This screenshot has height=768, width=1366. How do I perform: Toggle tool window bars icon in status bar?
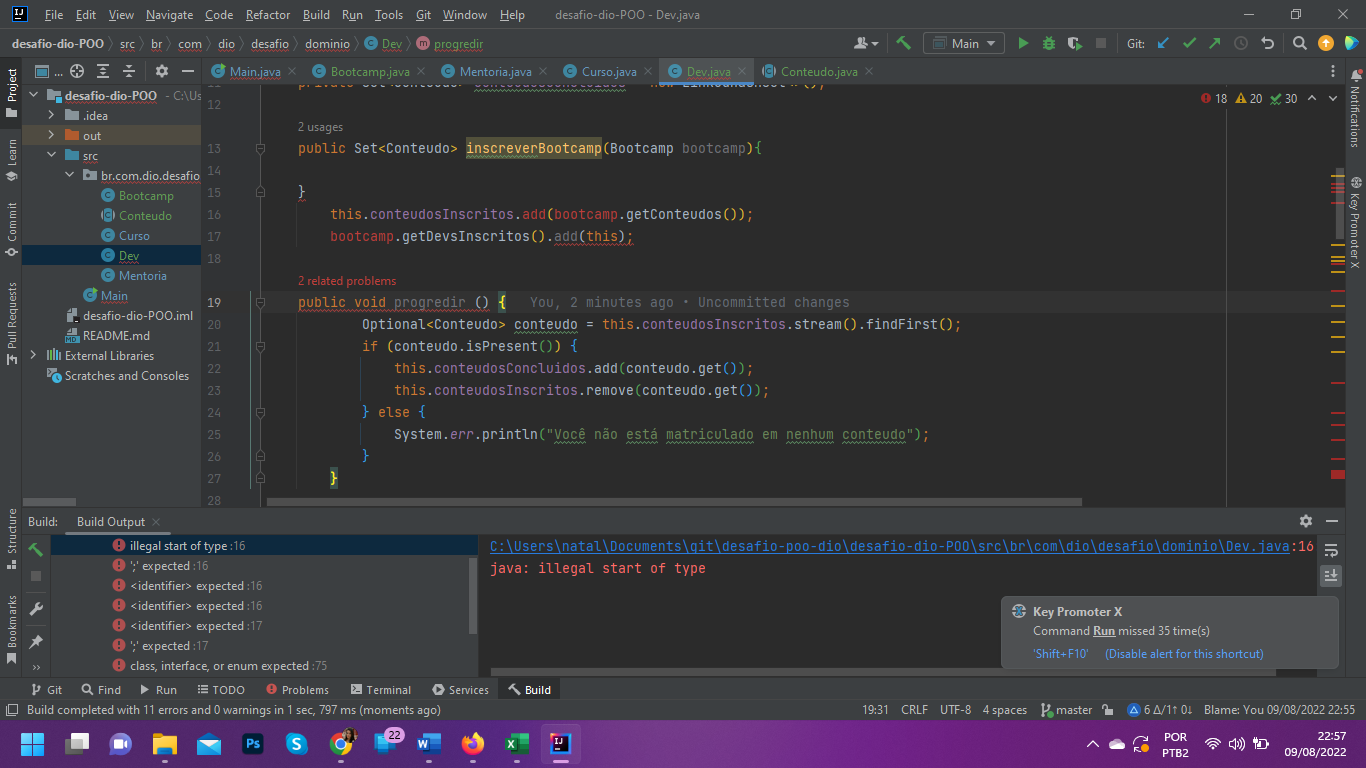tap(12, 710)
